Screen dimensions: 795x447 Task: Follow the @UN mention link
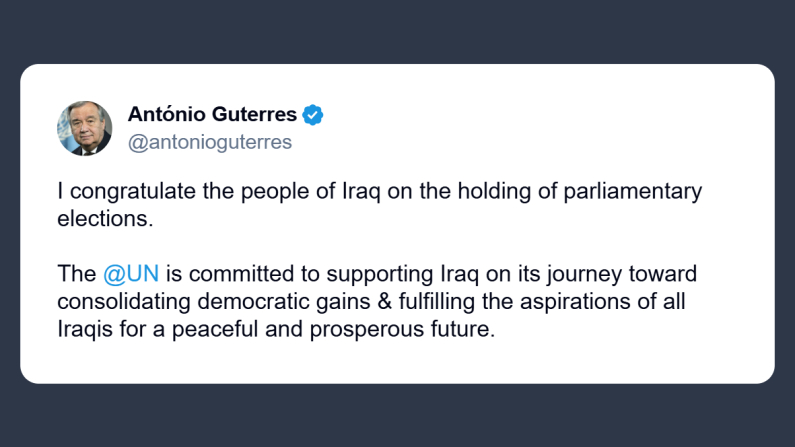[x=131, y=275]
